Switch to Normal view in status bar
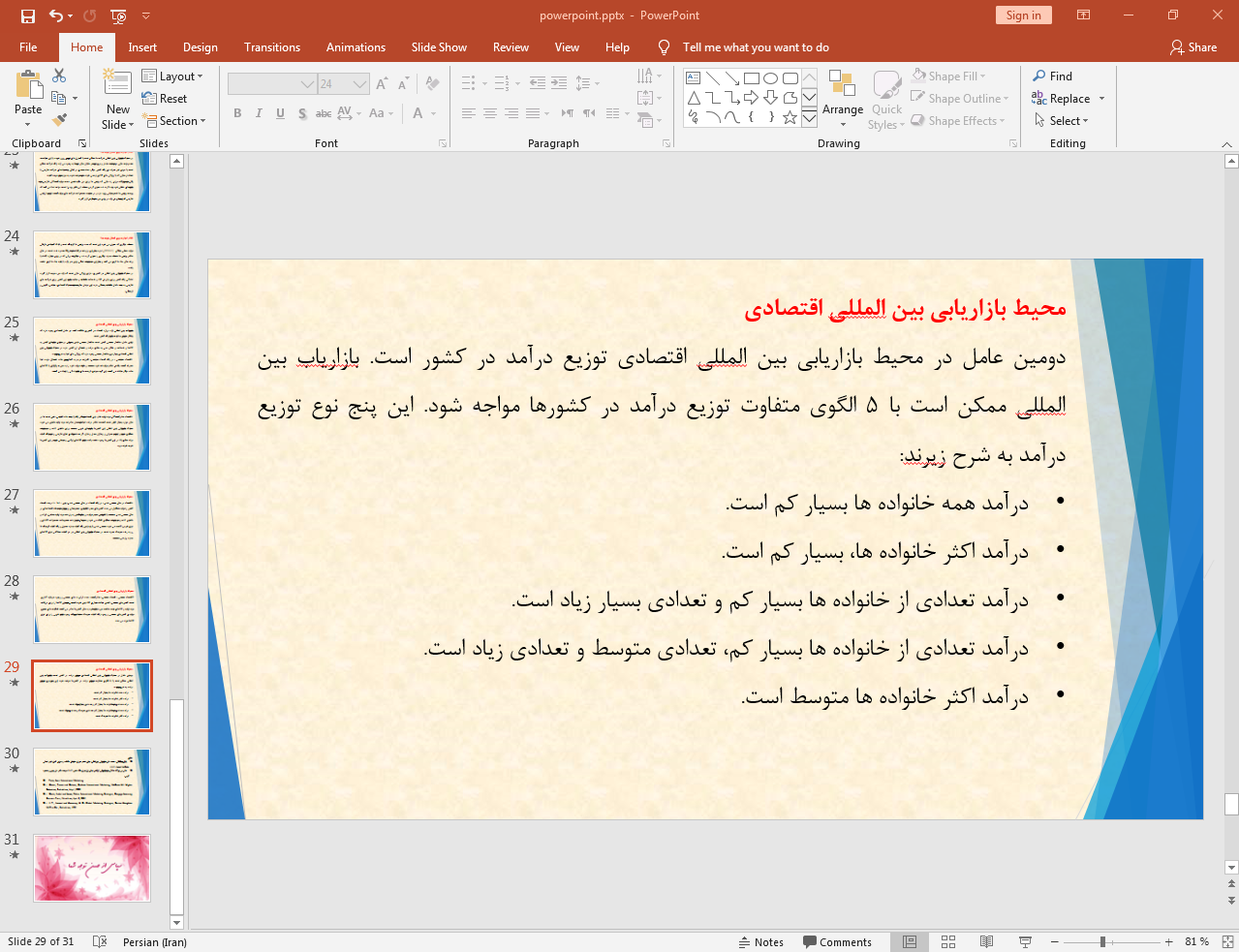Viewport: 1239px width, 952px height. [x=910, y=941]
